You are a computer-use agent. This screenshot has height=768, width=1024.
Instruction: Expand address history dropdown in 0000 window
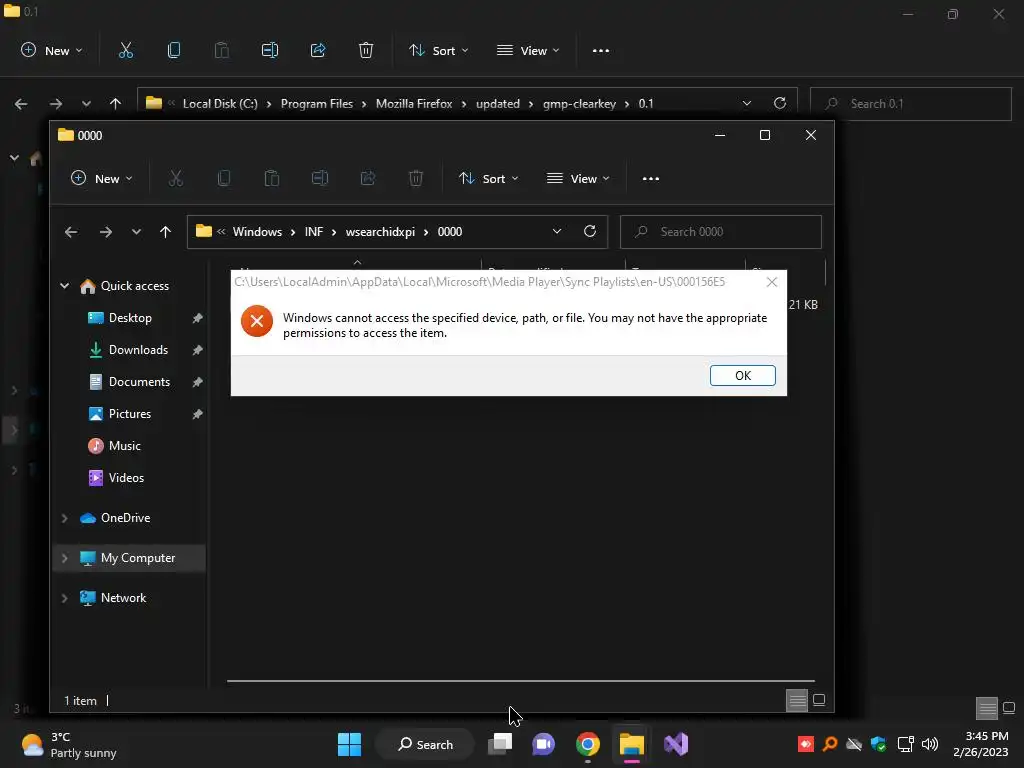556,232
